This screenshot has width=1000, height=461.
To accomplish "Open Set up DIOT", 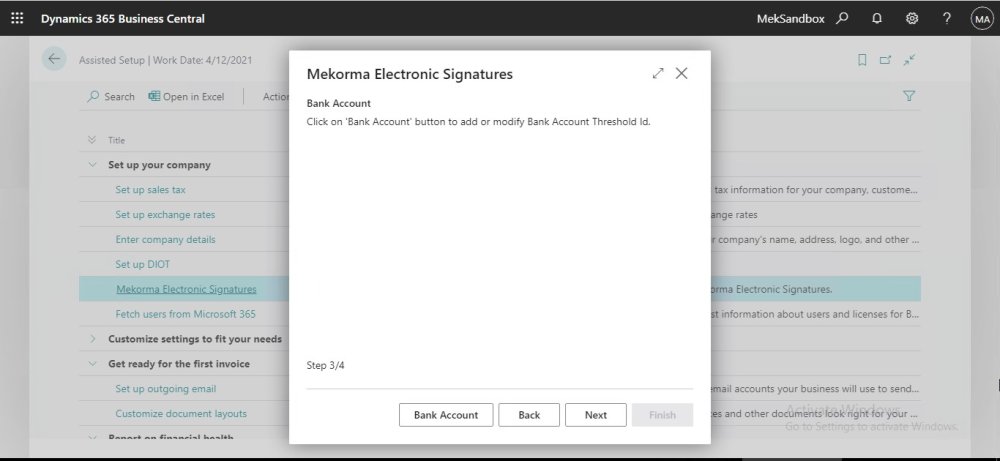I will click(143, 264).
